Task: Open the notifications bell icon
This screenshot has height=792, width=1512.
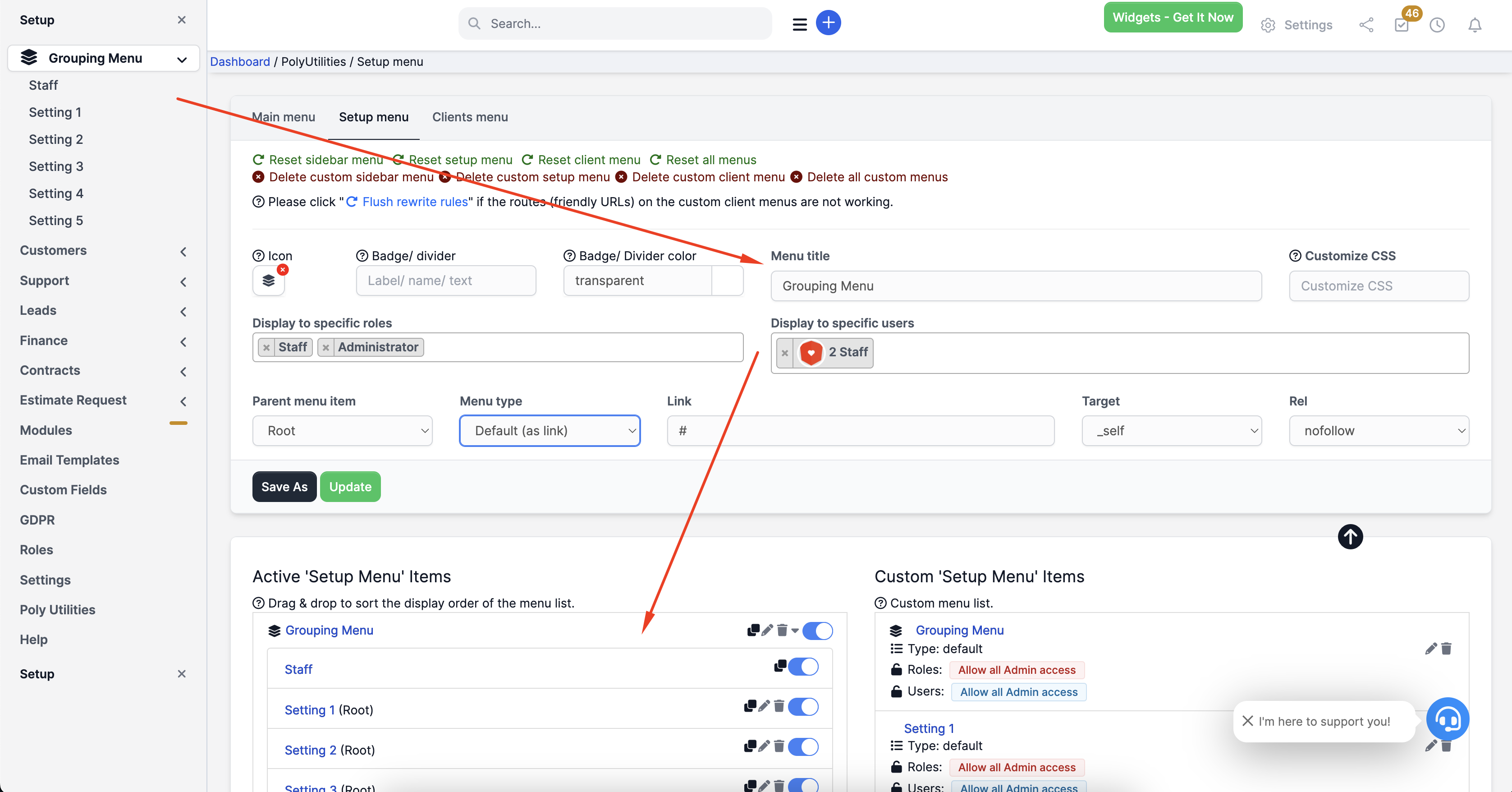Action: (1475, 25)
